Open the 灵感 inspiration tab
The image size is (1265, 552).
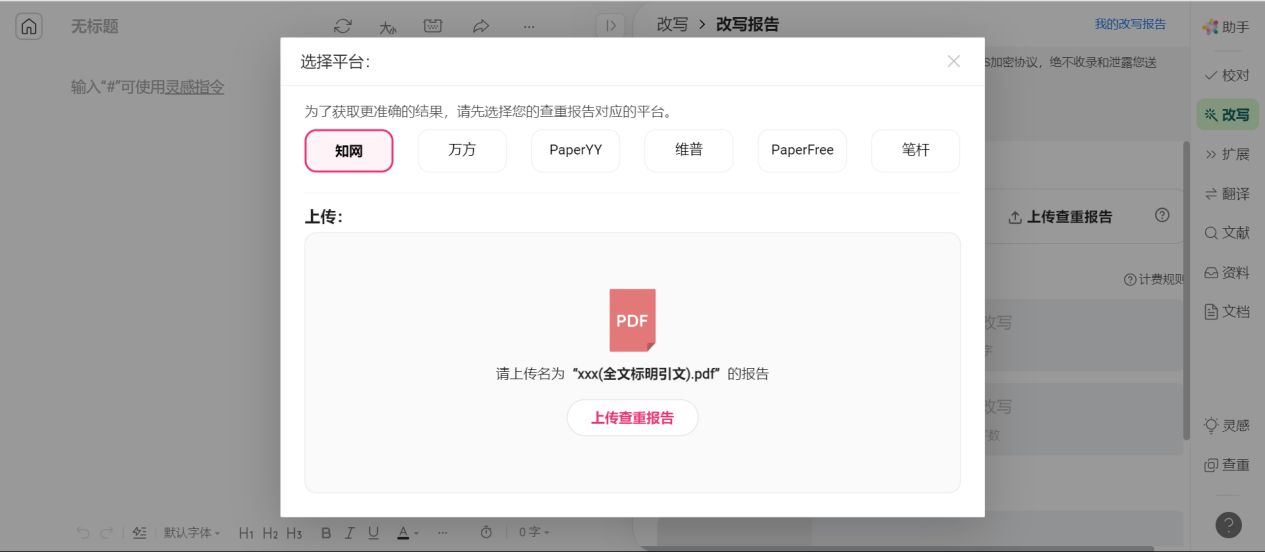pyautogui.click(x=1227, y=425)
